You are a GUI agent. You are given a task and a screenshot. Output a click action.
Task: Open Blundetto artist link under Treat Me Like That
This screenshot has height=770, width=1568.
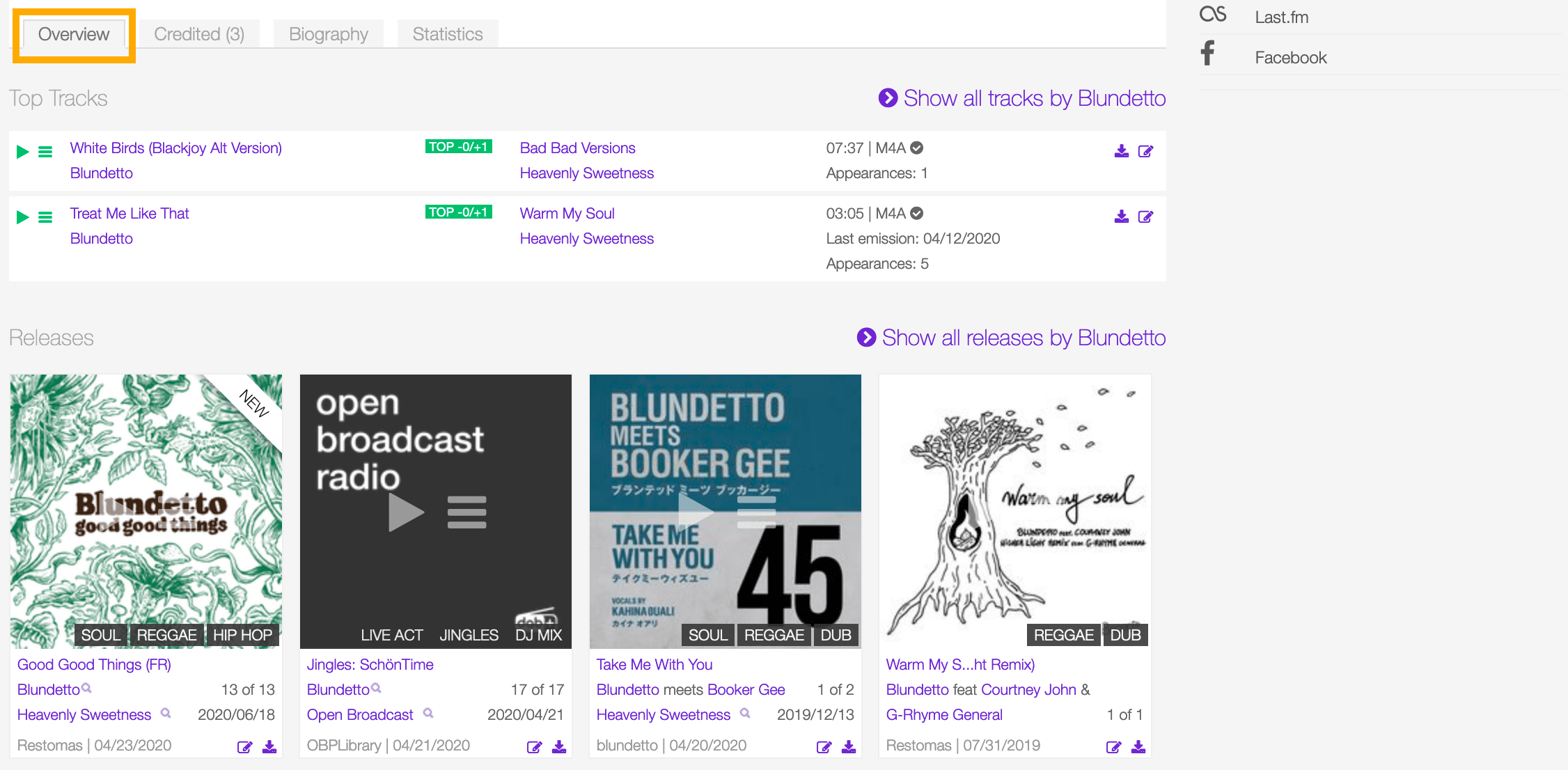pyautogui.click(x=102, y=238)
